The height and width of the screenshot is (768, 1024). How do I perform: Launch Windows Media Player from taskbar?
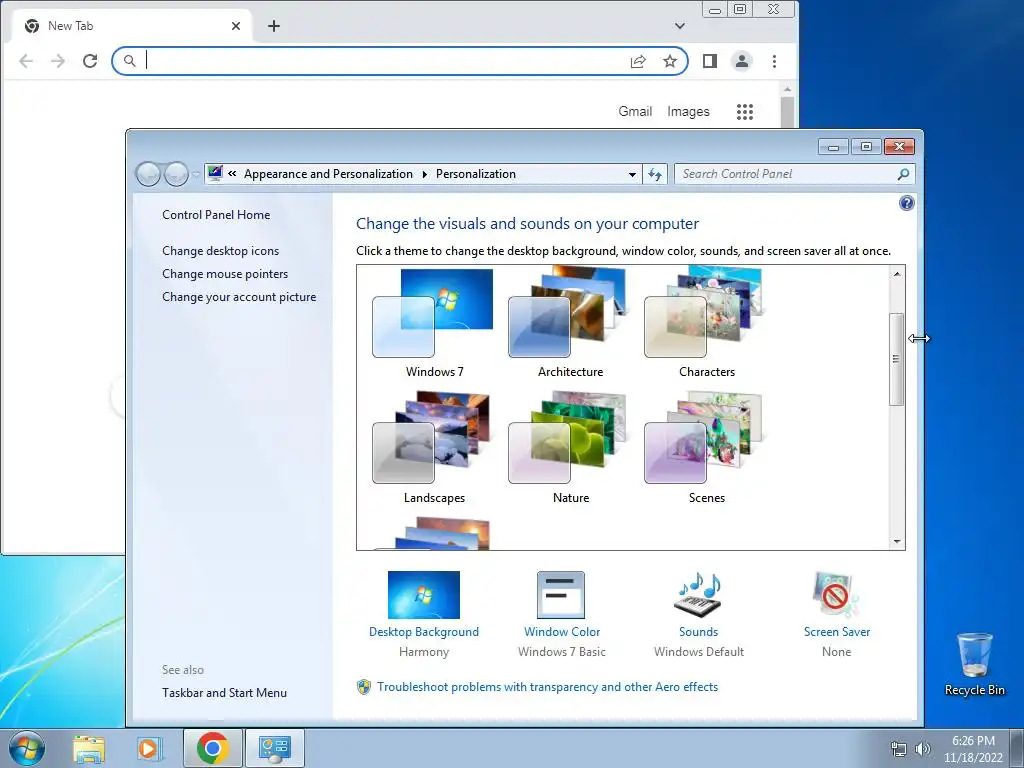pos(149,748)
